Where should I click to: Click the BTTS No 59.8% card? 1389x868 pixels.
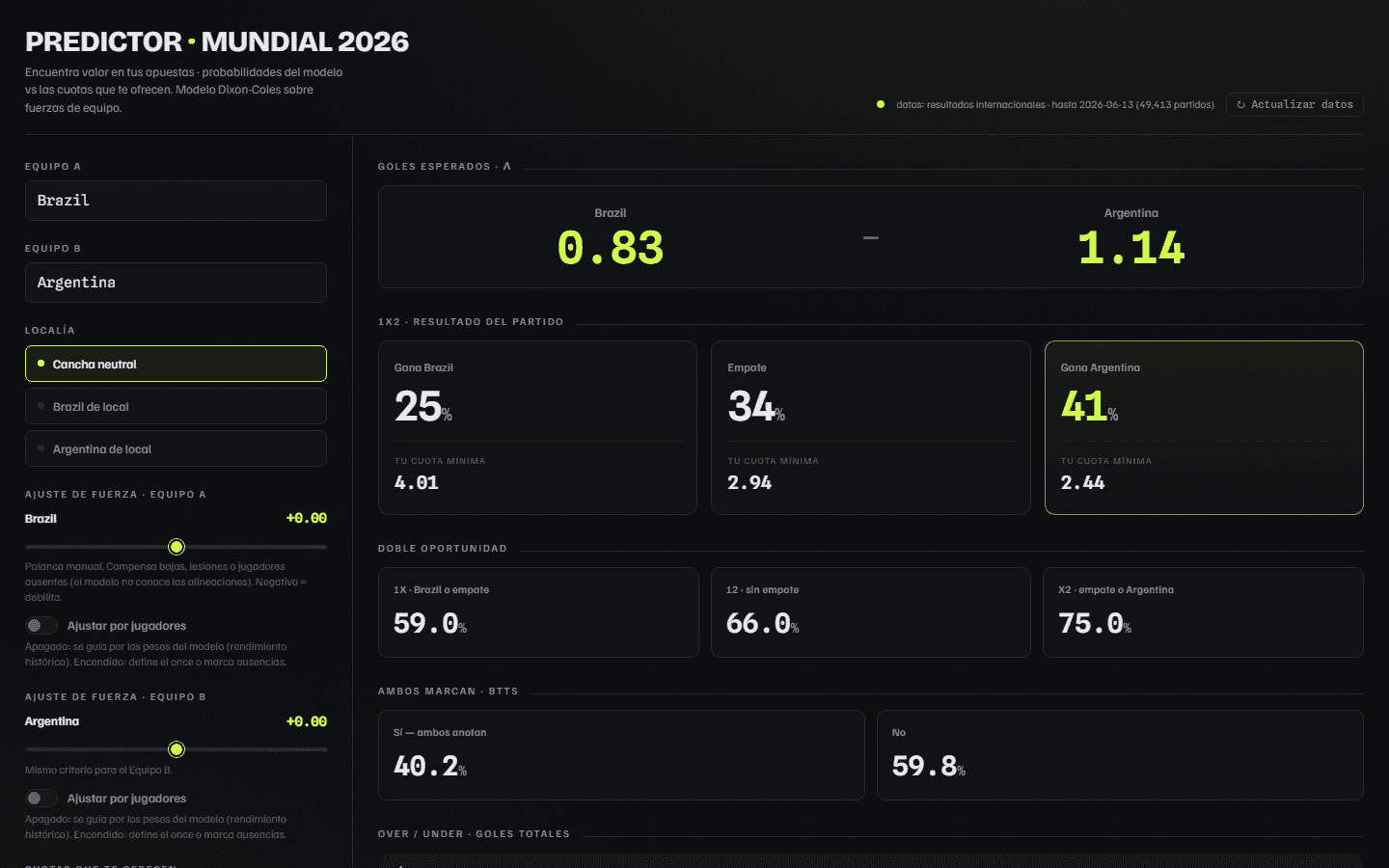coord(1120,755)
